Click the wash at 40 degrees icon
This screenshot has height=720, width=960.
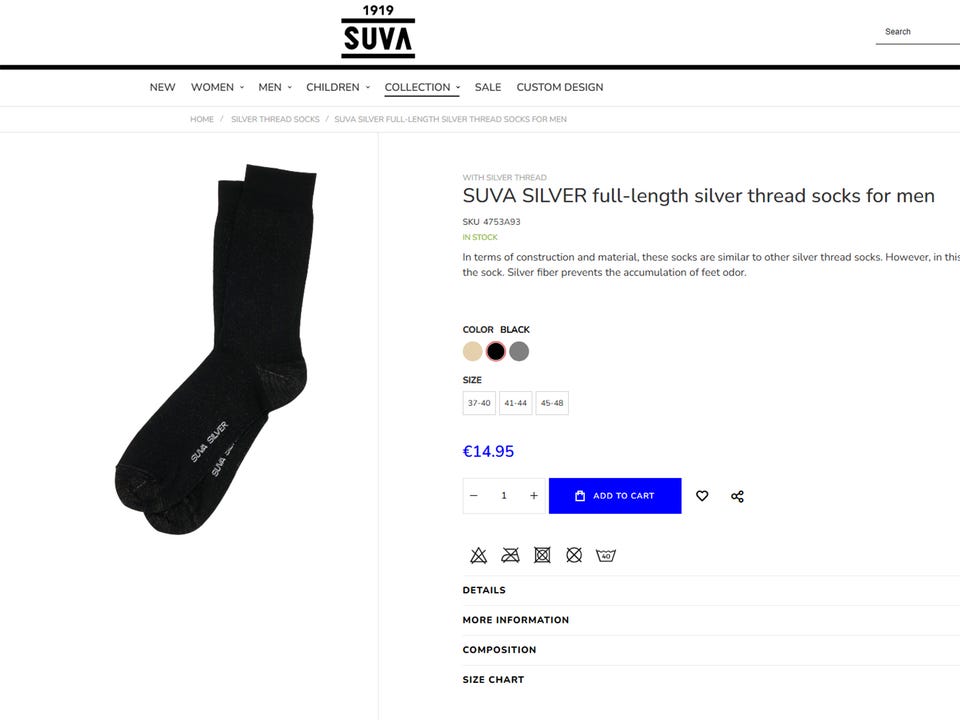pyautogui.click(x=606, y=555)
